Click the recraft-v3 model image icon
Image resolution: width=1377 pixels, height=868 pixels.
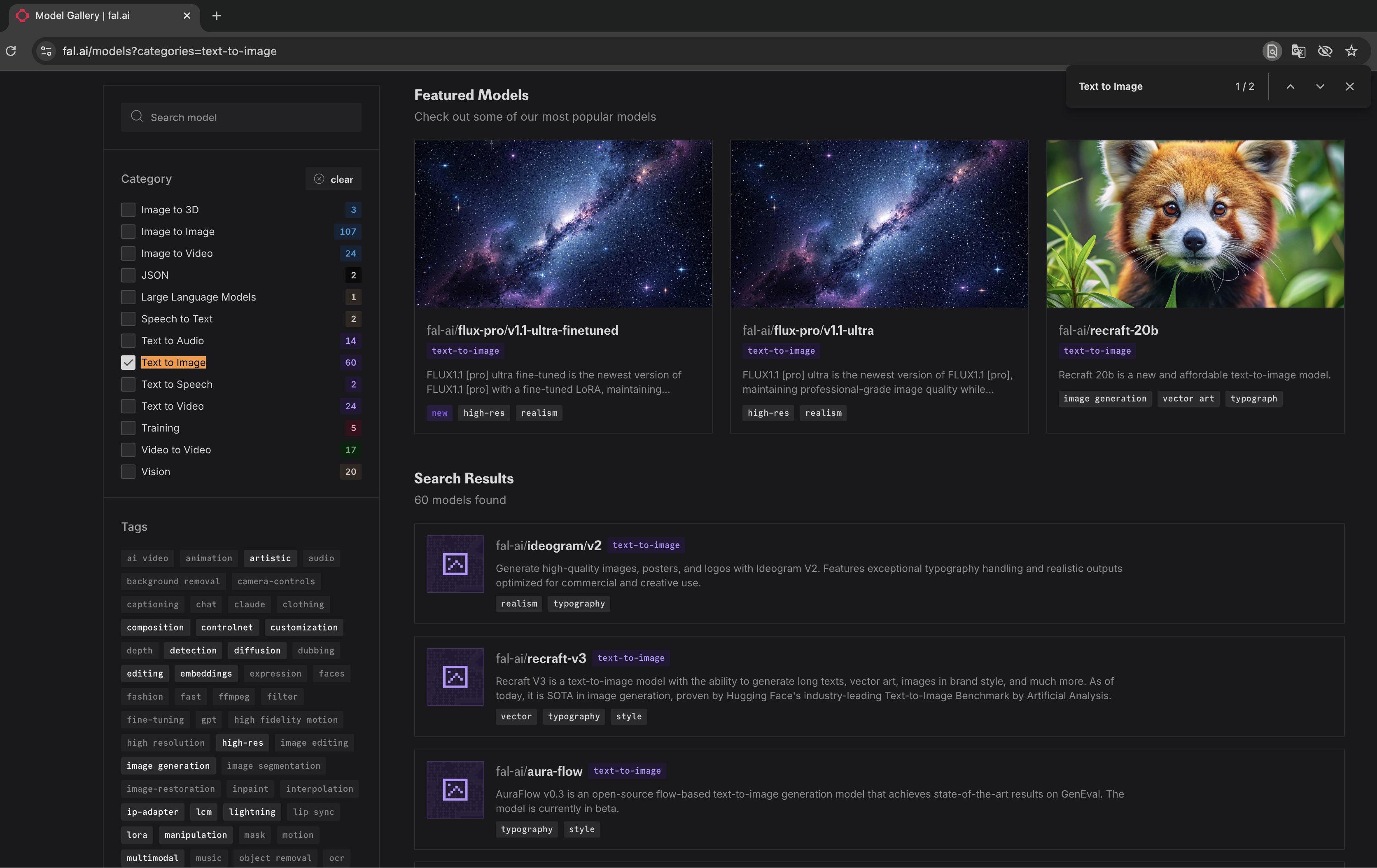455,677
